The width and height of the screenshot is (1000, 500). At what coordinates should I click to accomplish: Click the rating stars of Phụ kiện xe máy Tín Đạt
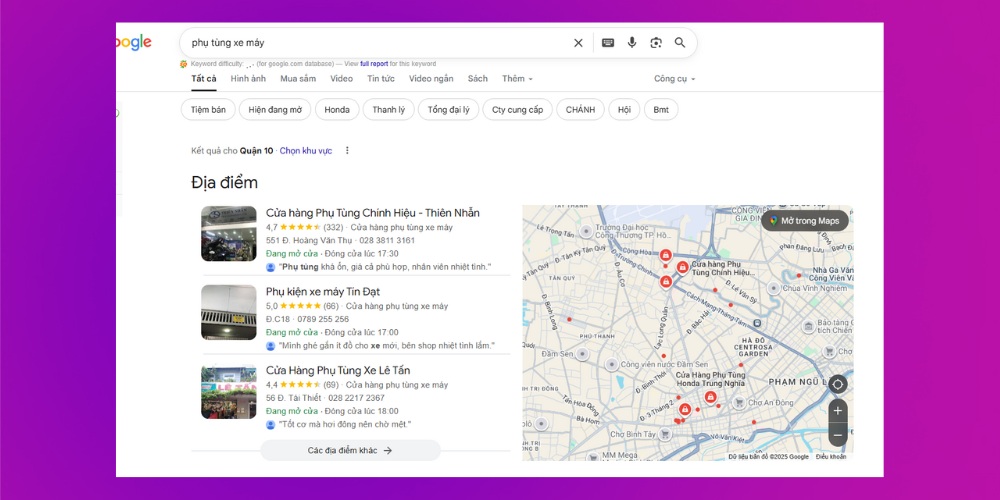[x=300, y=306]
